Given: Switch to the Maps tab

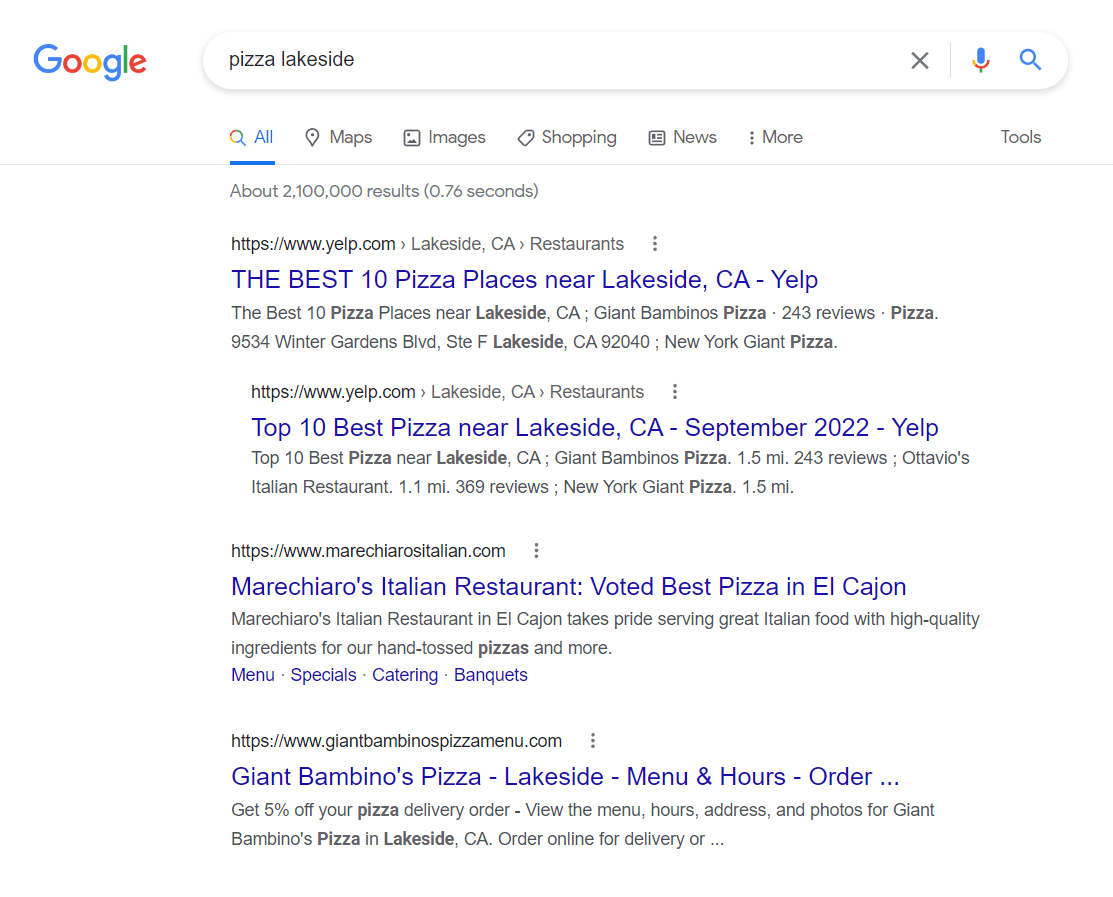Looking at the screenshot, I should click(x=338, y=137).
